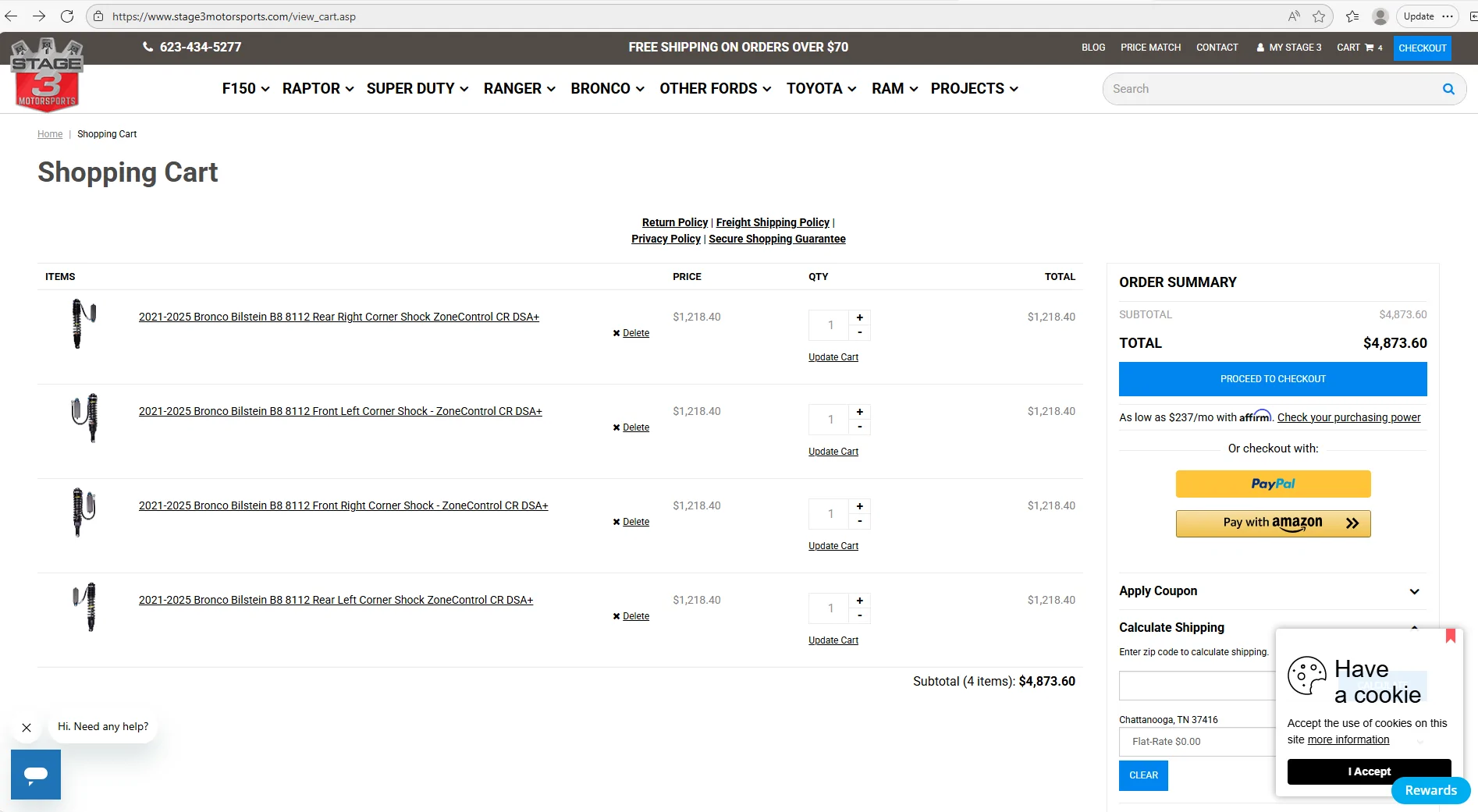Close the chat help bubble
The image size is (1478, 812).
coord(27,728)
